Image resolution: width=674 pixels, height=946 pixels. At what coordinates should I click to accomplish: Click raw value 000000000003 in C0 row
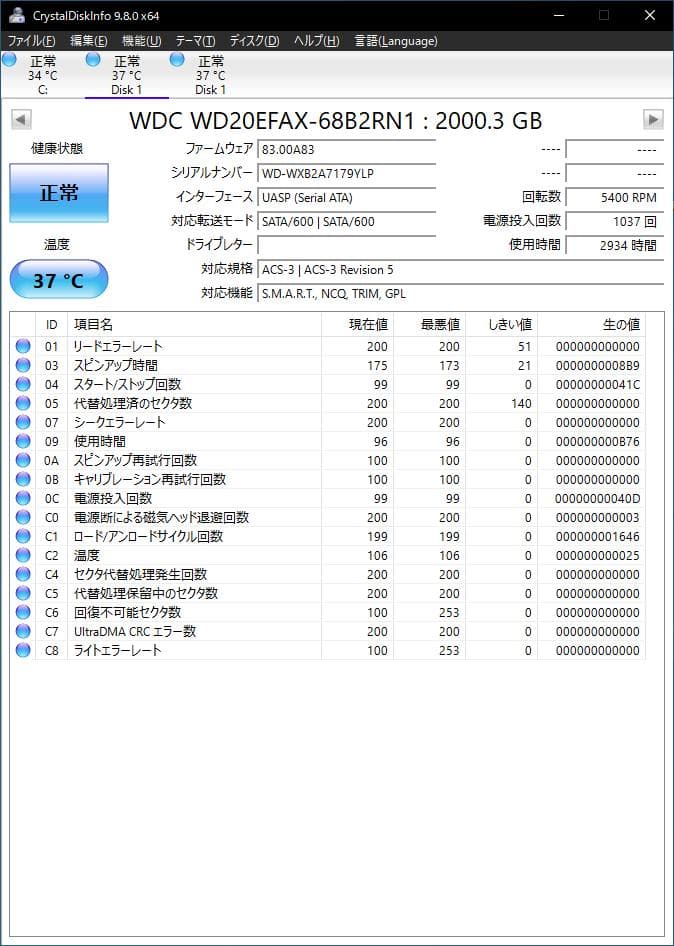597,517
